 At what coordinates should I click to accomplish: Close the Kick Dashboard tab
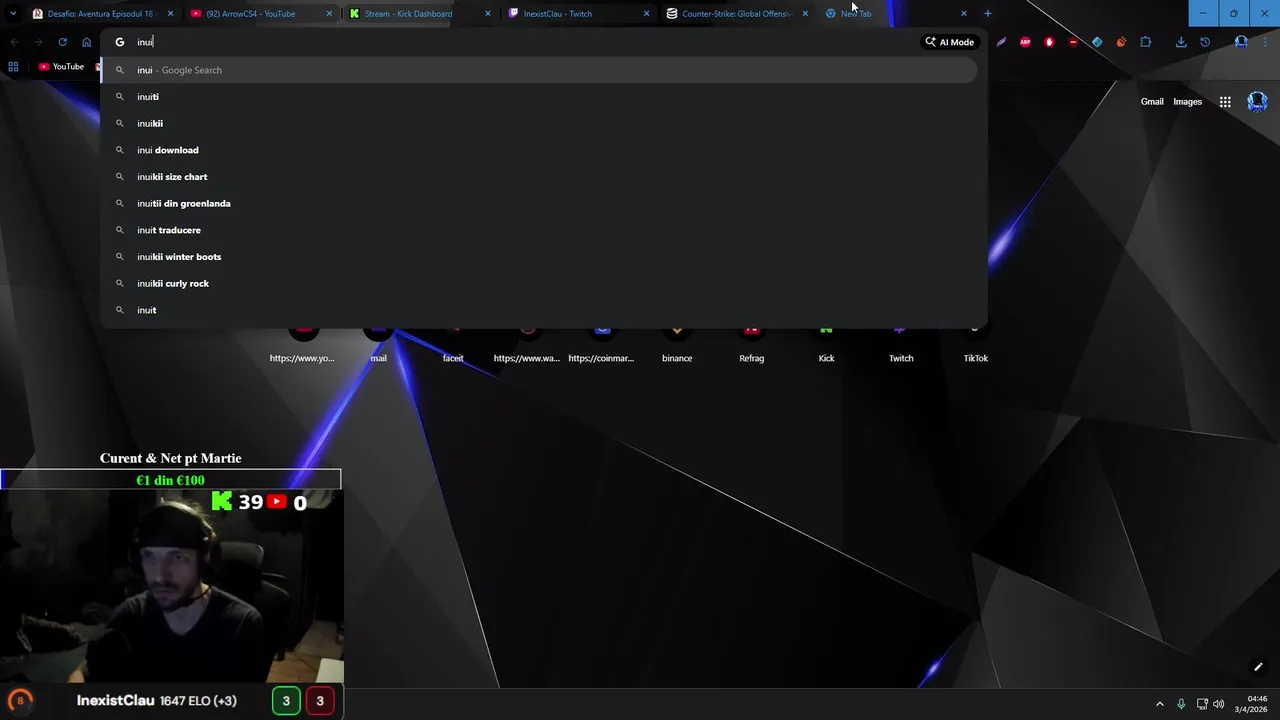tap(488, 14)
